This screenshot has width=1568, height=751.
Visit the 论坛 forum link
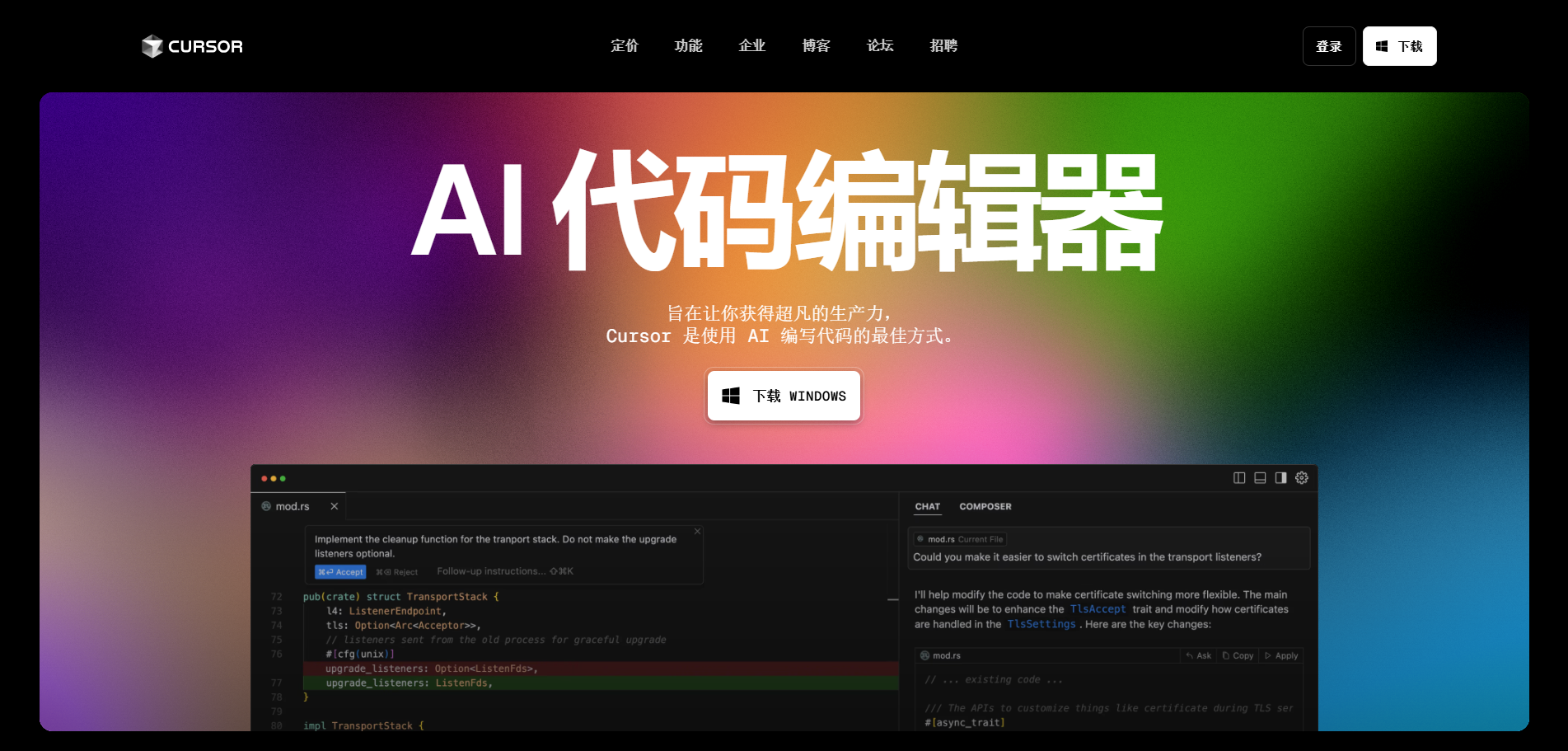(880, 46)
